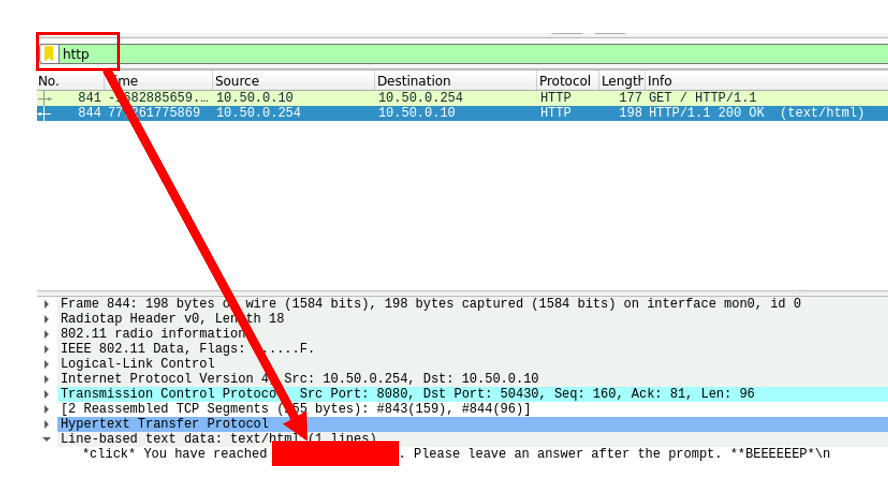Expand 802.11 radio information
The width and height of the screenshot is (888, 489).
pyautogui.click(x=46, y=334)
